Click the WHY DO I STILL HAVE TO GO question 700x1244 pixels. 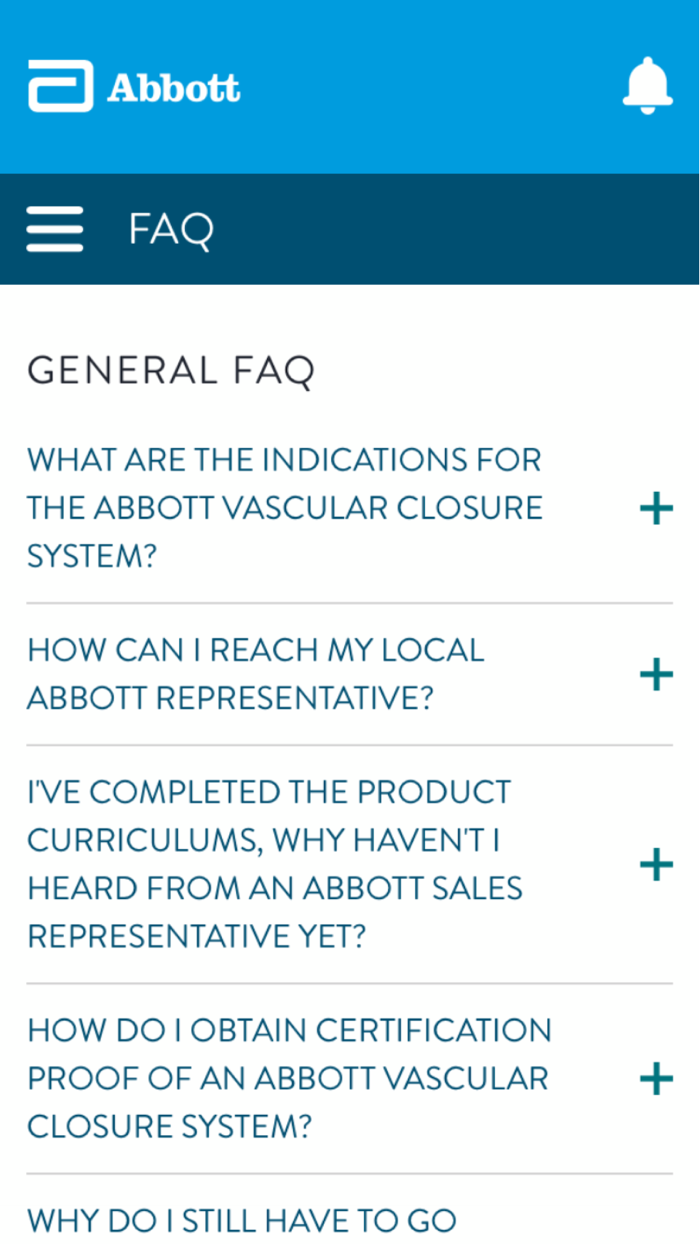pos(227,1220)
